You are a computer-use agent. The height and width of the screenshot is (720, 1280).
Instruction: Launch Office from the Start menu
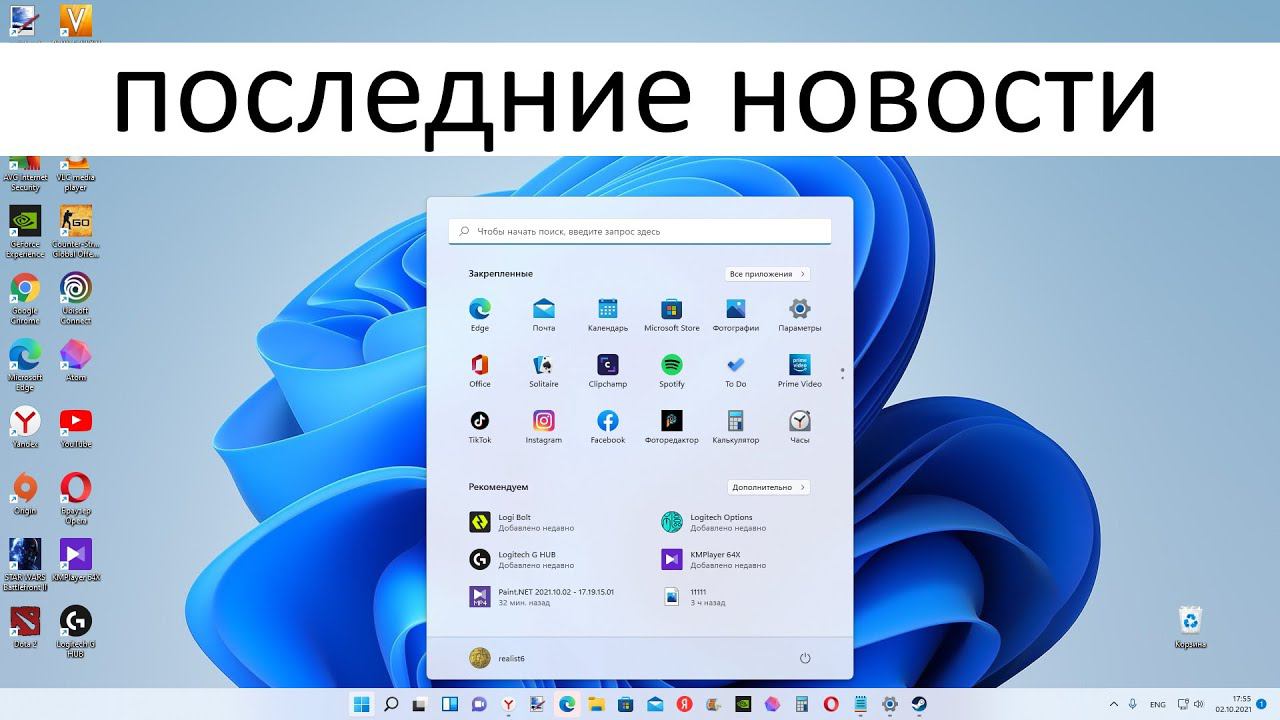pos(480,370)
